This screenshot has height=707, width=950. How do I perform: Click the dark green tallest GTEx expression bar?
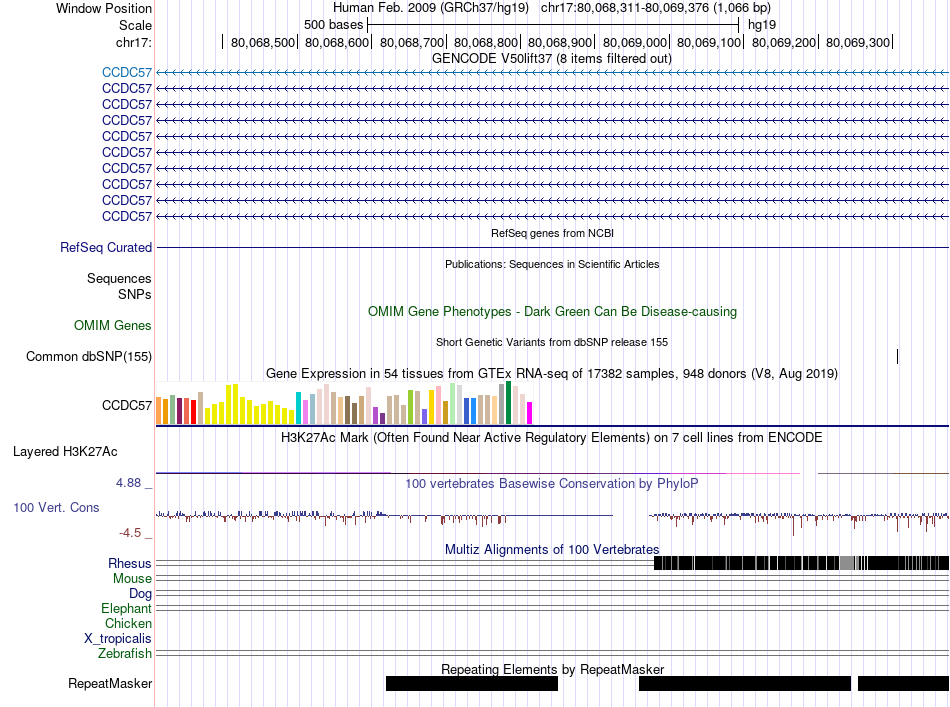click(x=509, y=402)
